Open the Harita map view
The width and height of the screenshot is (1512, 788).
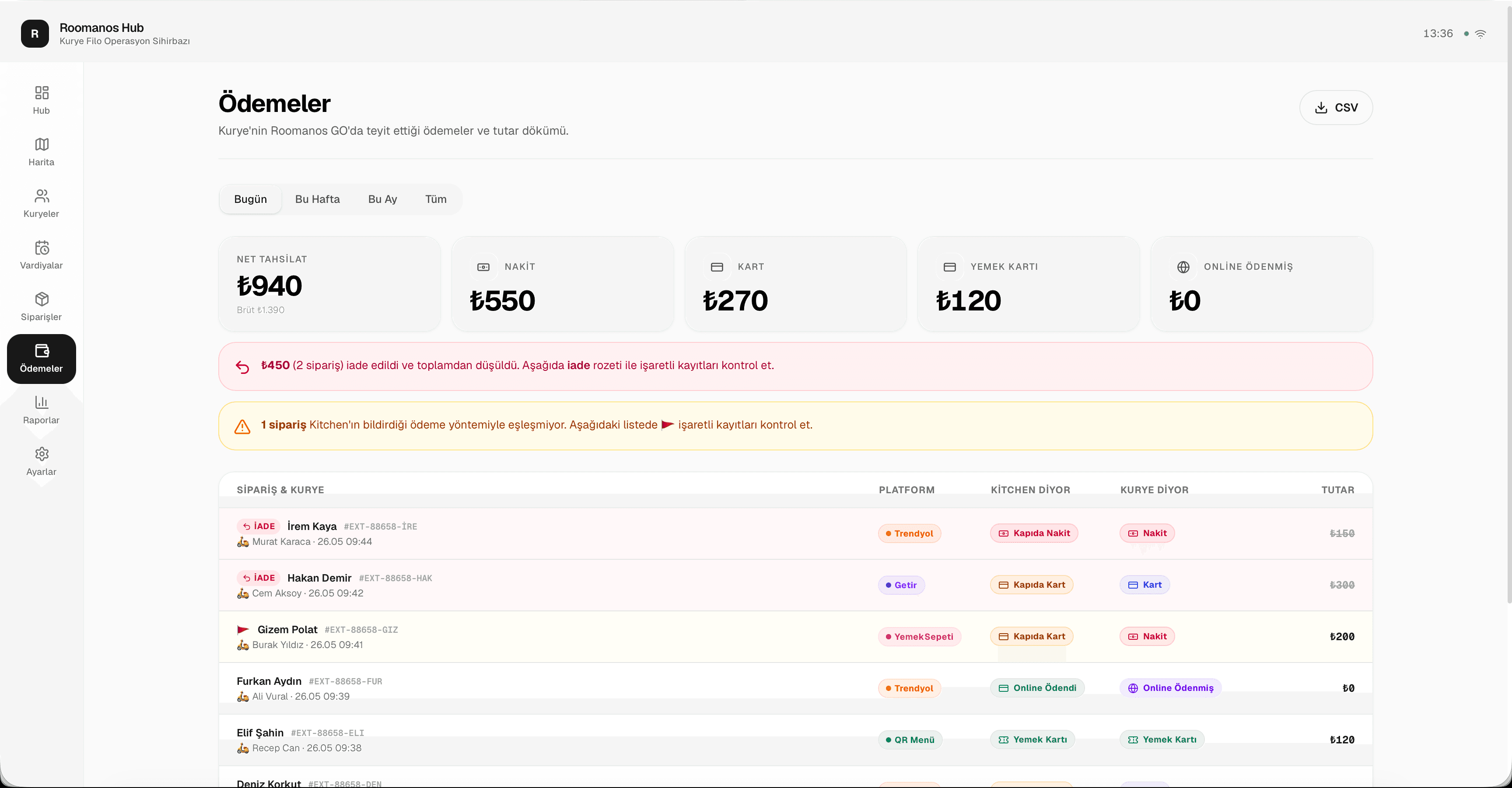click(x=41, y=152)
